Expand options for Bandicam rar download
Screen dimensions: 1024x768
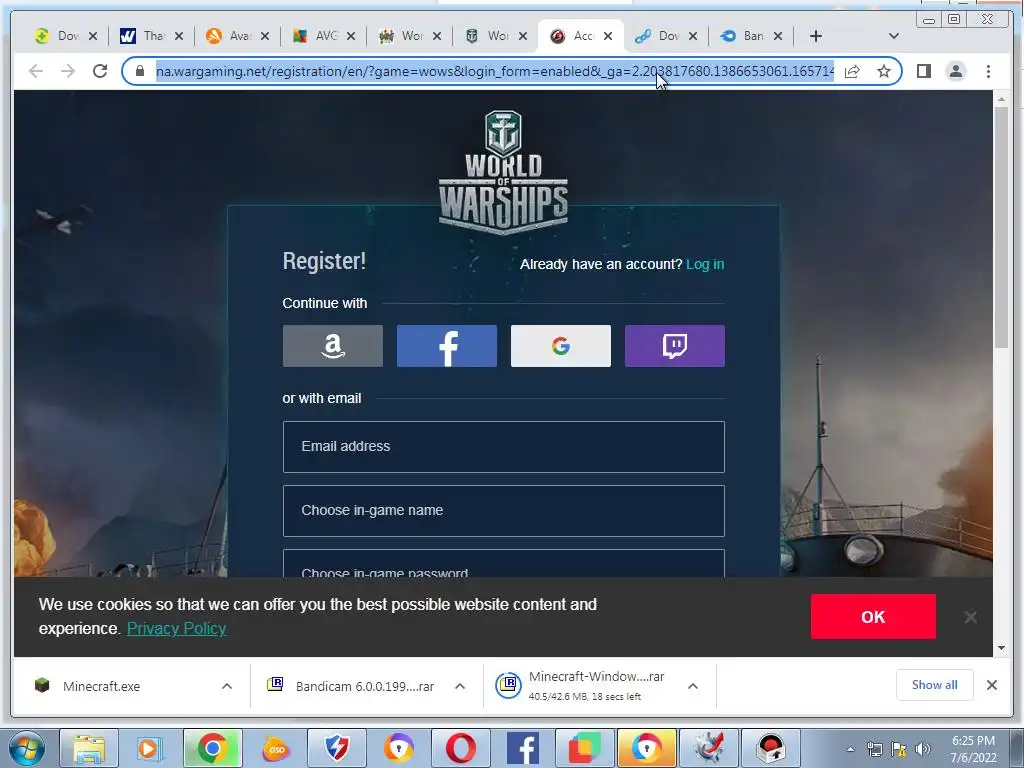point(460,686)
